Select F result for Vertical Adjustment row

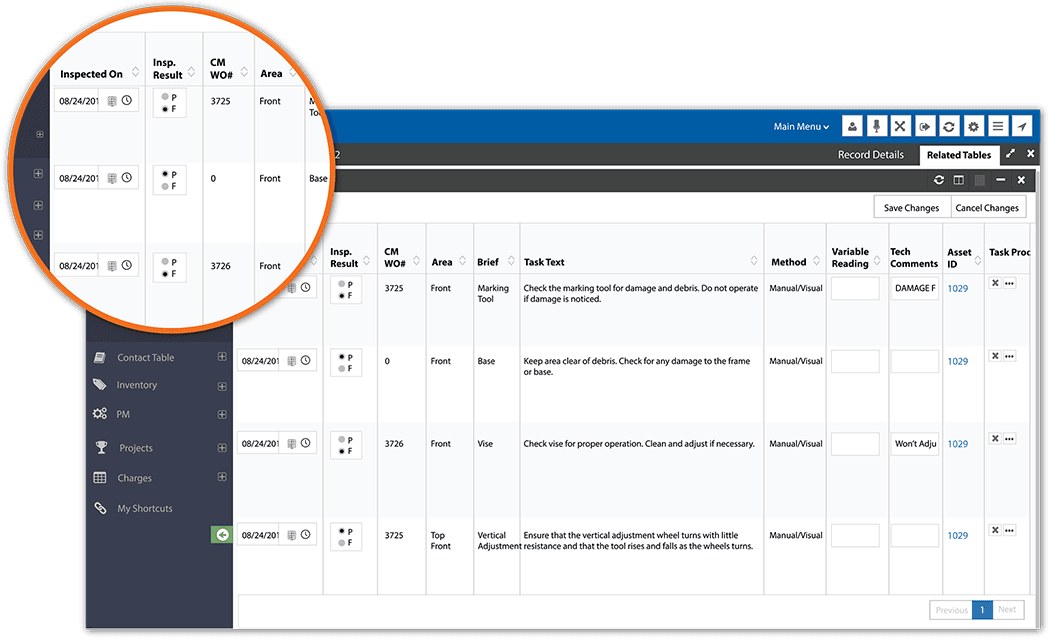342,543
